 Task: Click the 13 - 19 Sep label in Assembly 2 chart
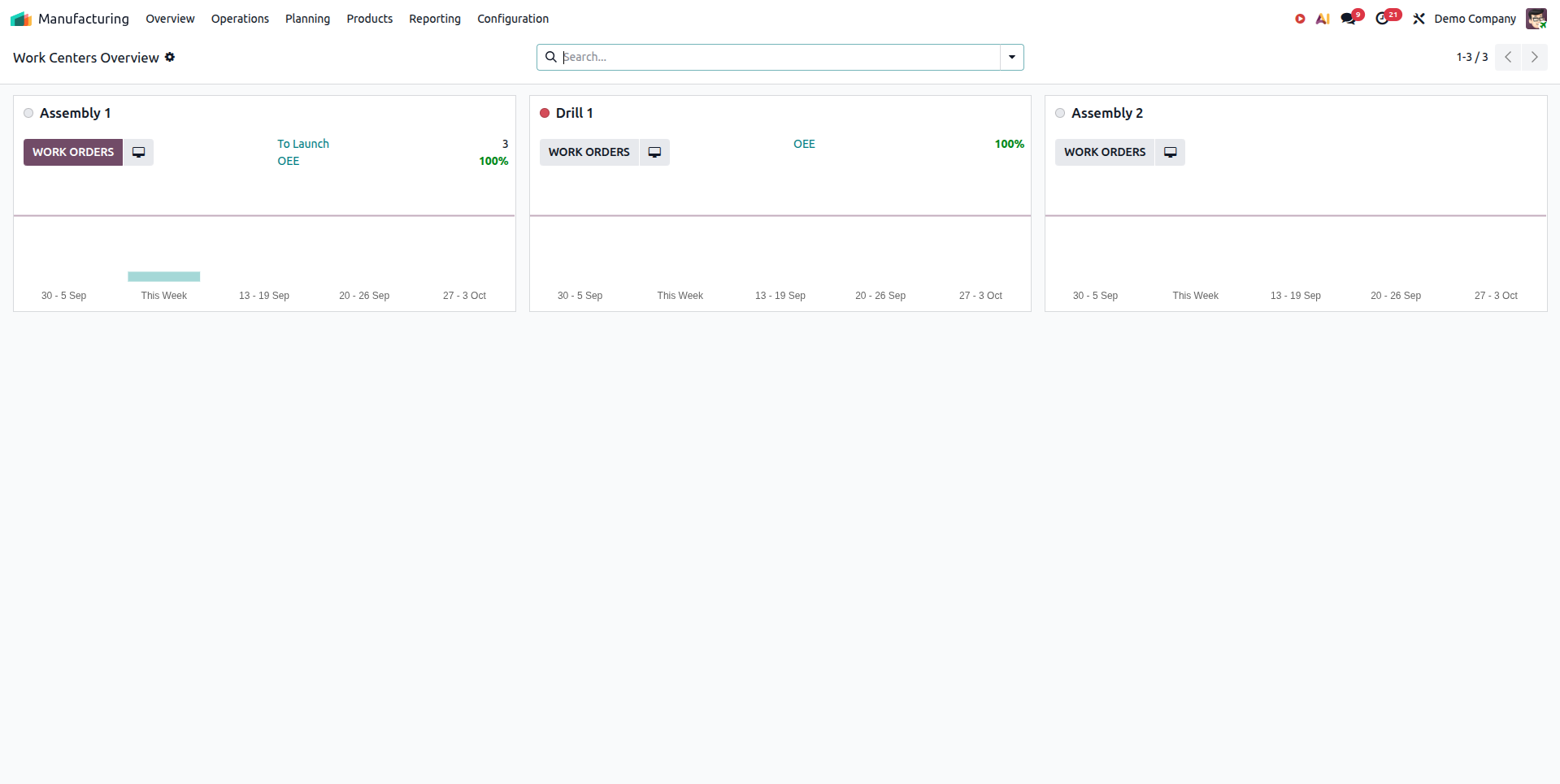tap(1296, 296)
